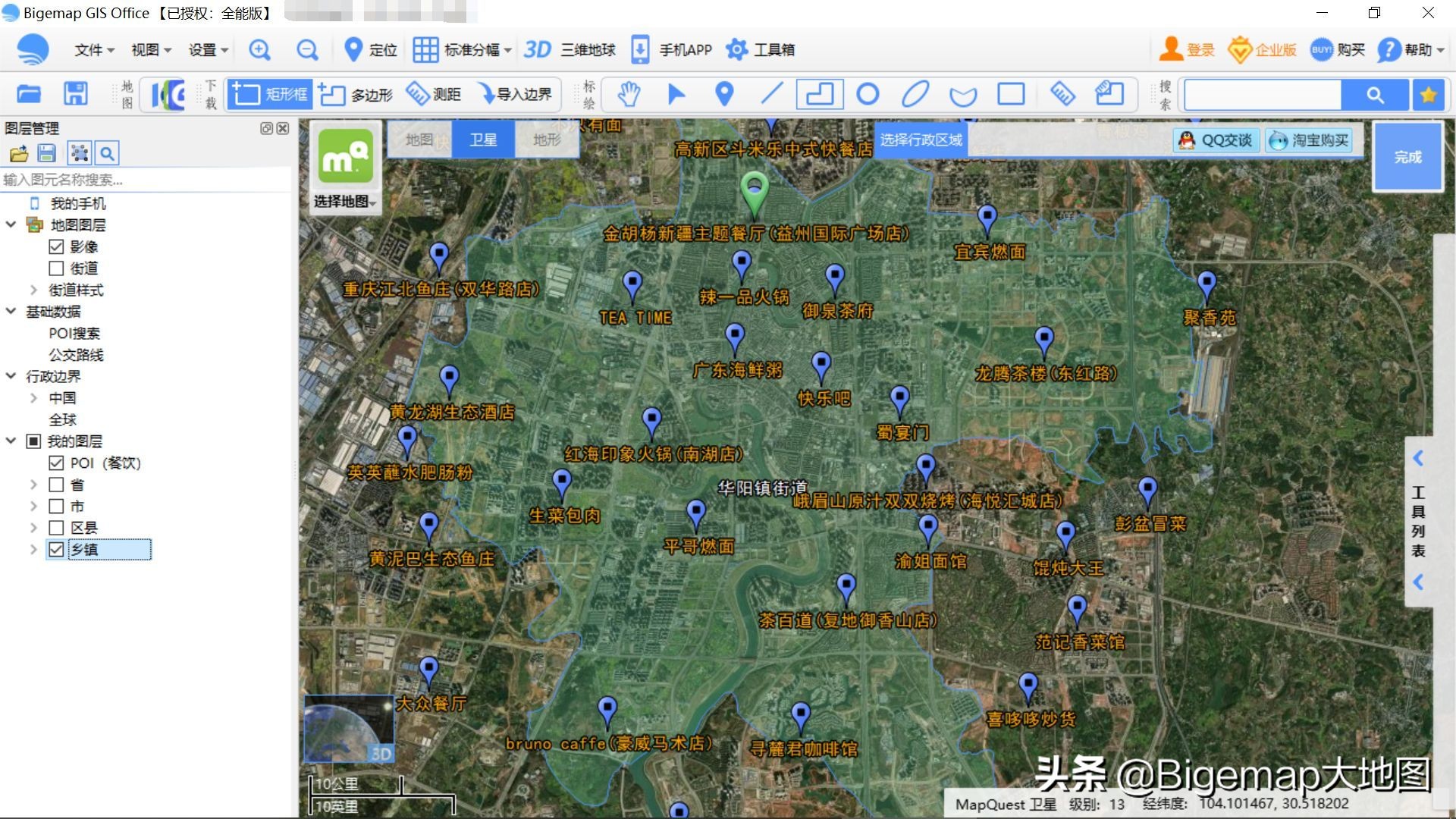Image resolution: width=1456 pixels, height=819 pixels.
Task: Click the layer name search input field
Action: 144,180
